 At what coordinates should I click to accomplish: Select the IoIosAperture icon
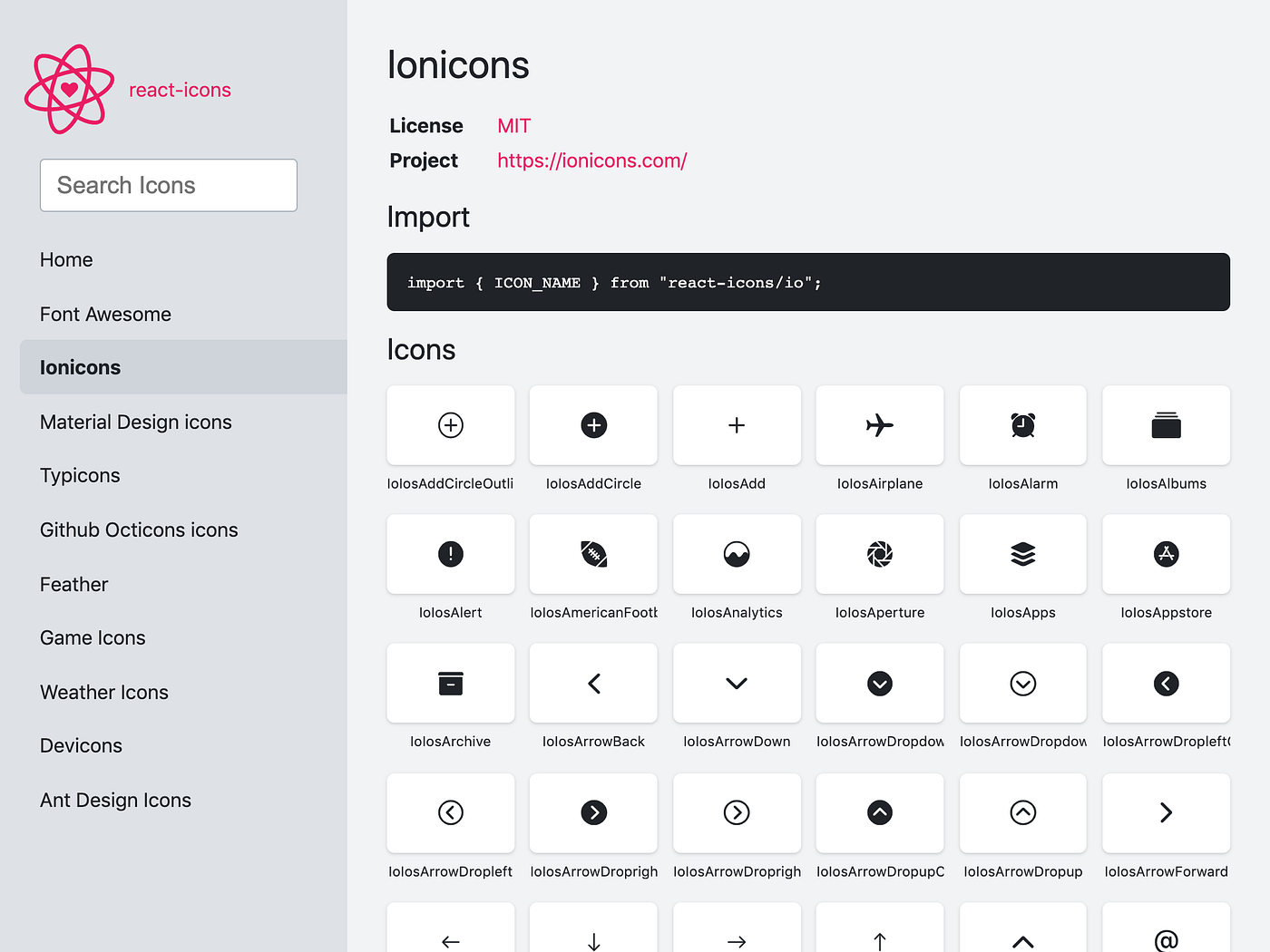(x=879, y=554)
